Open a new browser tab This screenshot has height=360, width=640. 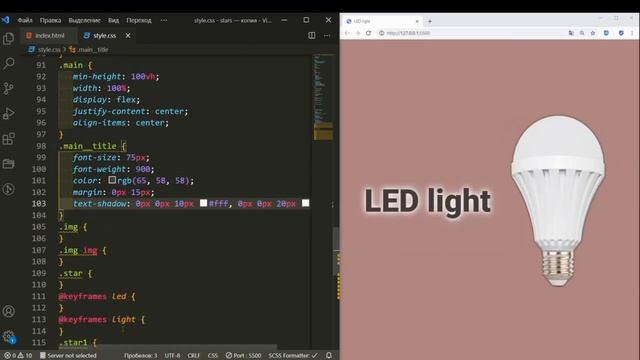point(430,21)
